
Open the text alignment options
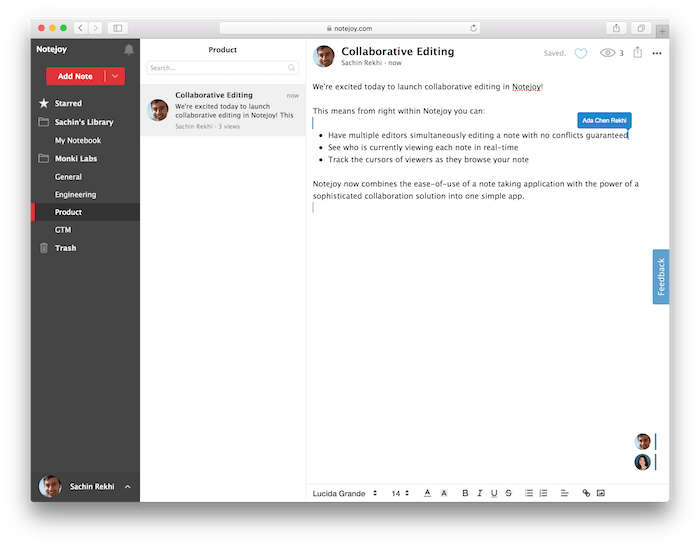coord(564,493)
